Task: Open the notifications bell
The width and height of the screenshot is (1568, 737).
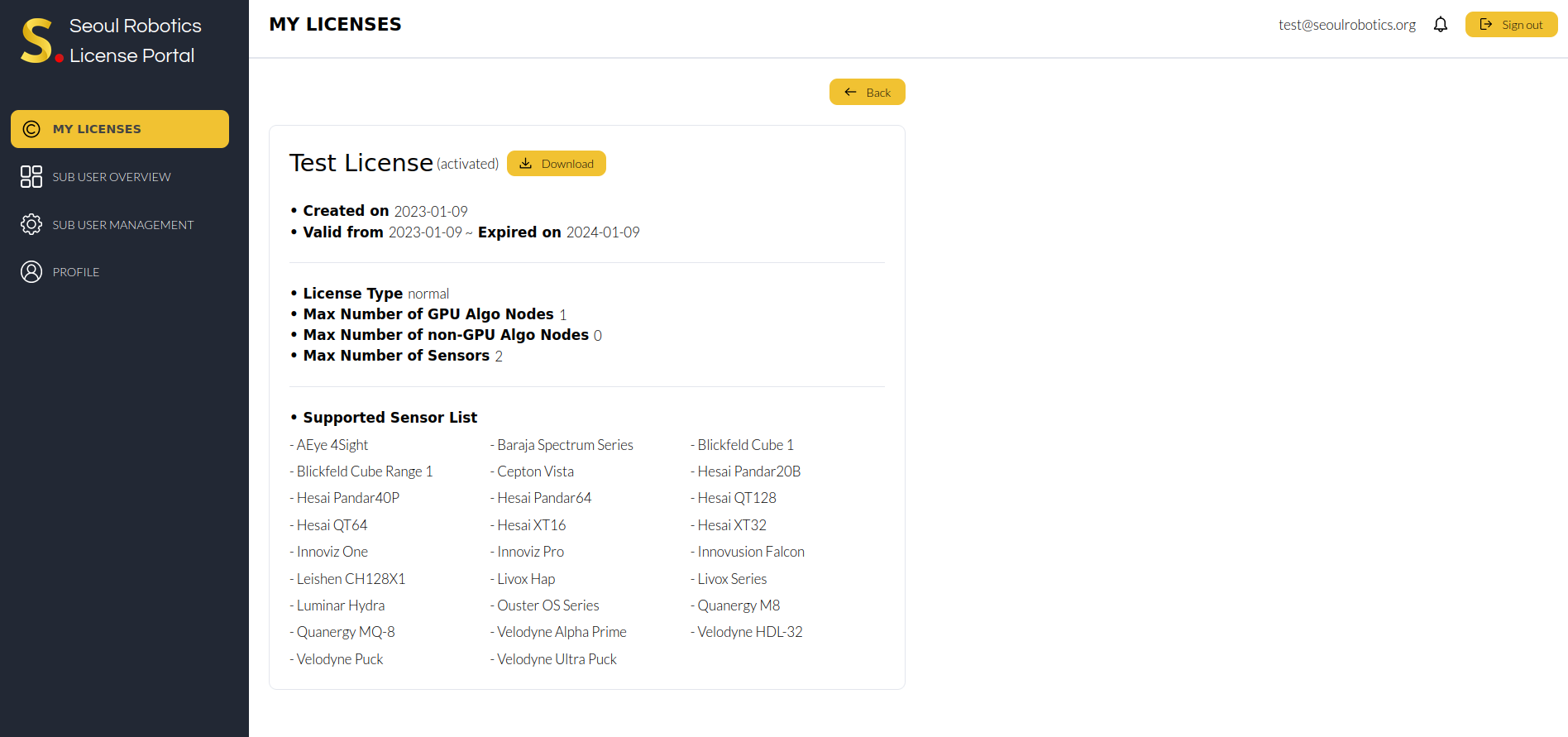Action: (x=1441, y=25)
